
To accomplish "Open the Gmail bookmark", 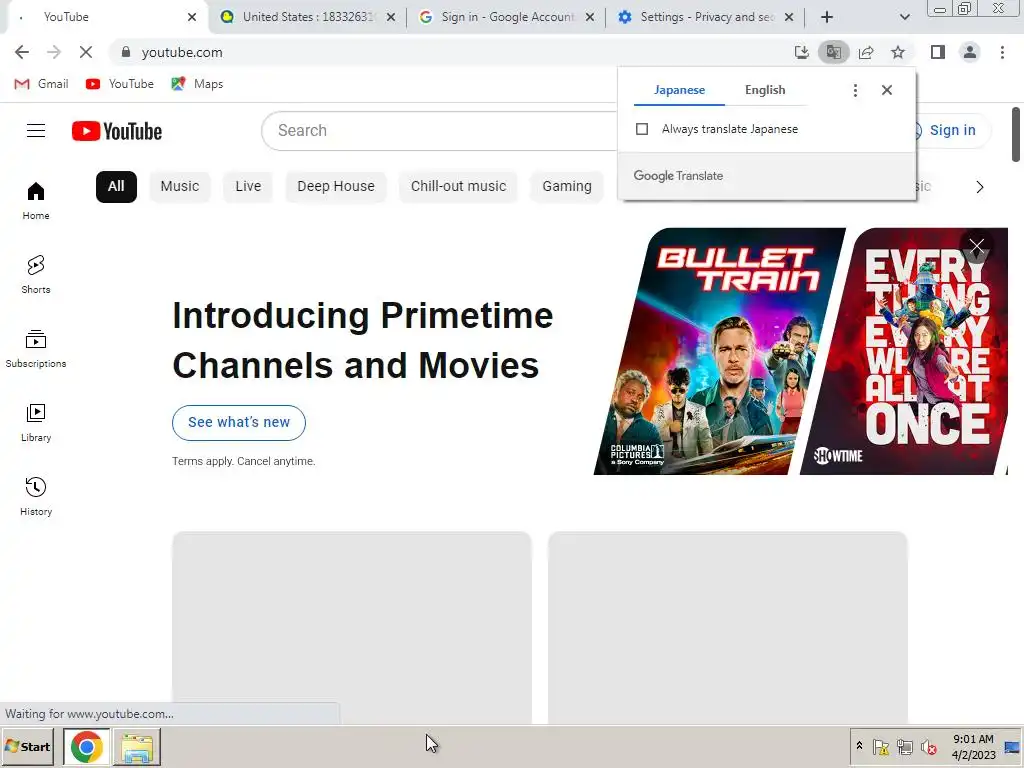I will click(41, 84).
